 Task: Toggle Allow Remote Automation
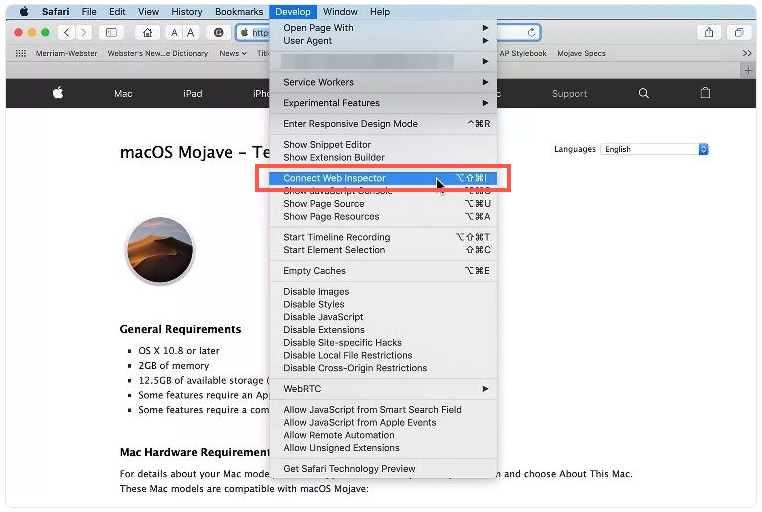383,435
